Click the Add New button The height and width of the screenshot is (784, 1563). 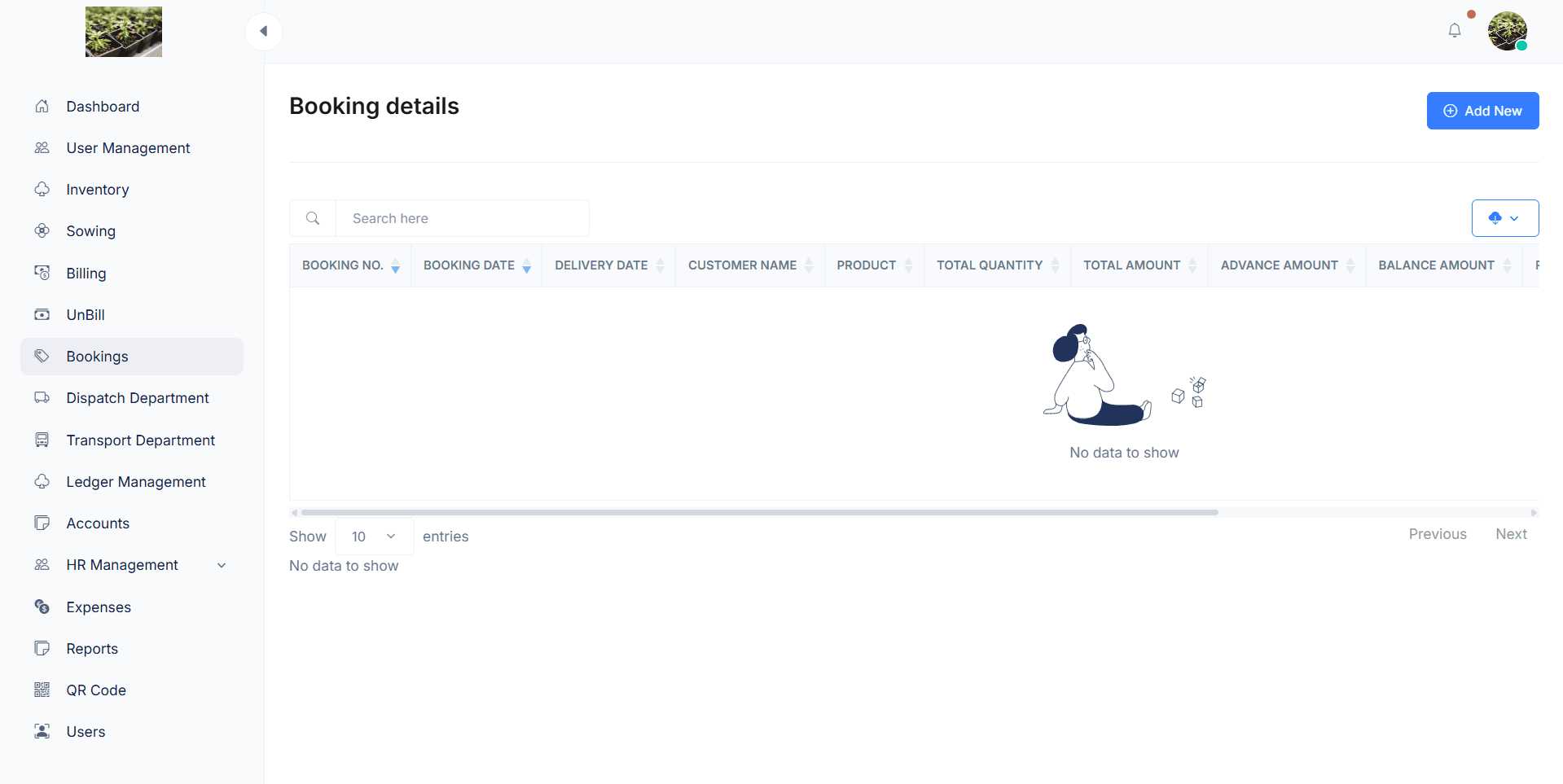click(x=1482, y=111)
